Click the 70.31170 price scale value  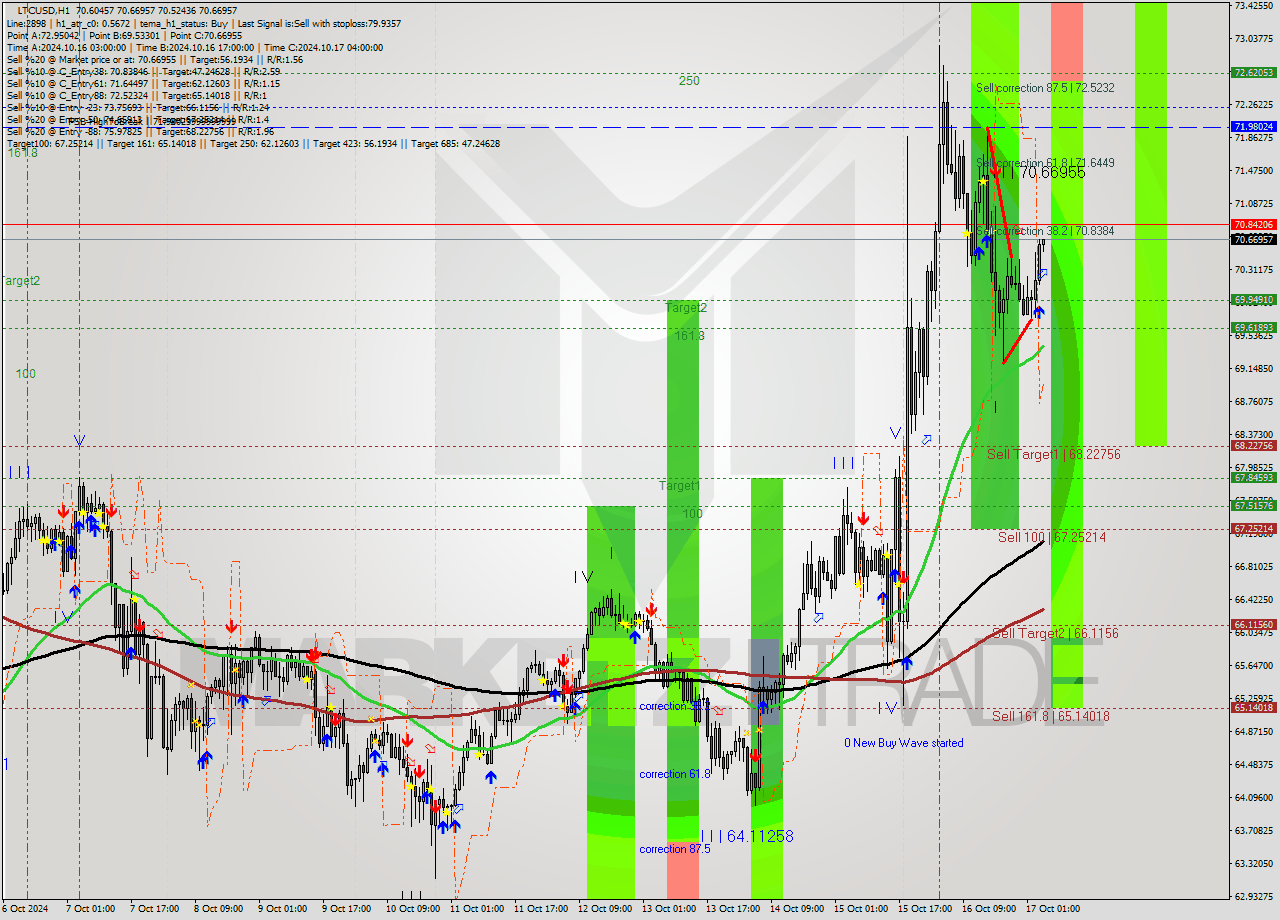click(1253, 270)
